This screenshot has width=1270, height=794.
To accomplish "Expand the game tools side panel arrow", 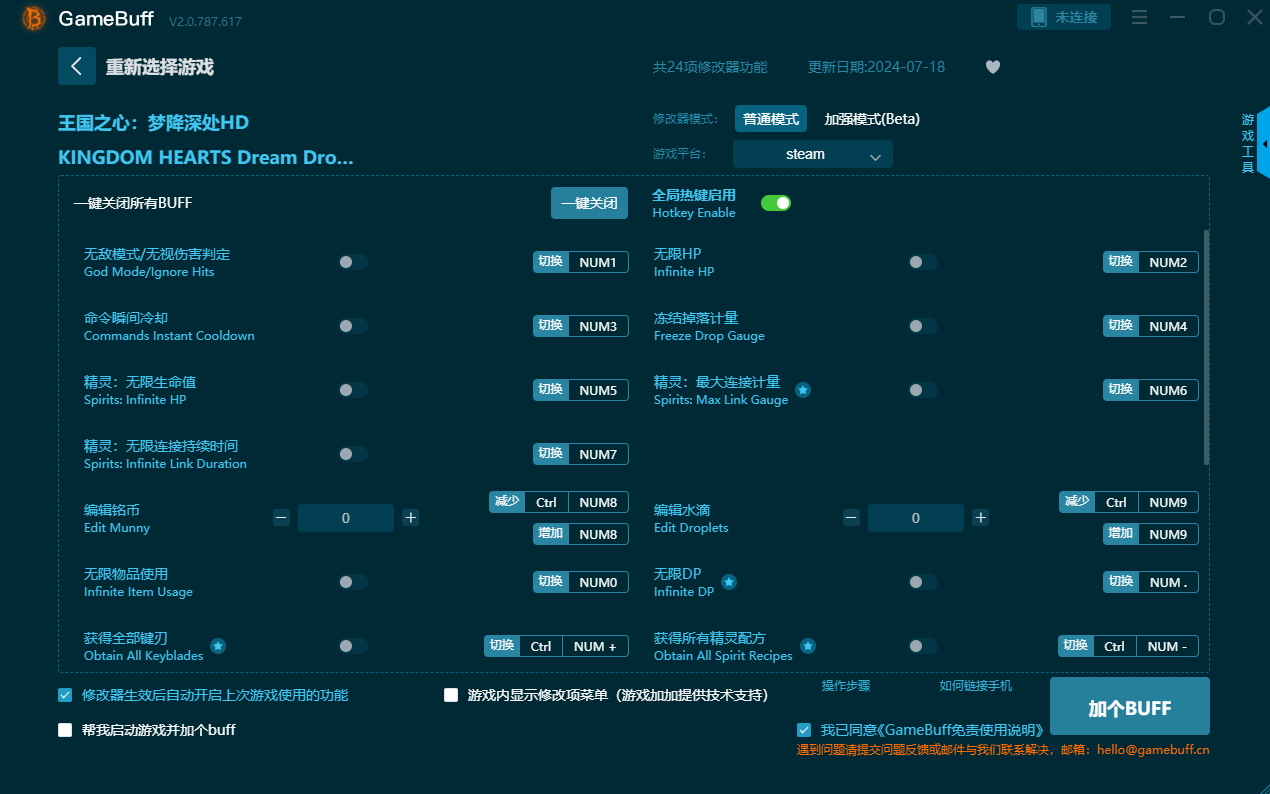I will pos(1264,144).
